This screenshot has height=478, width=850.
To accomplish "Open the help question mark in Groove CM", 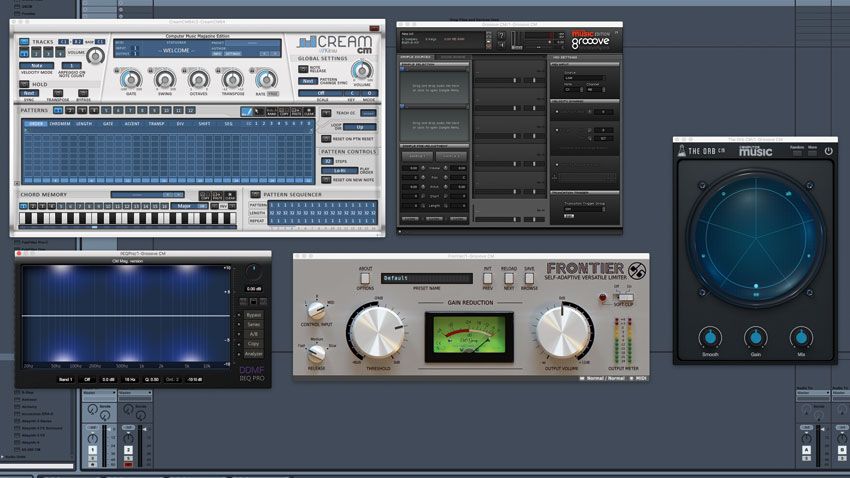I will point(501,36).
